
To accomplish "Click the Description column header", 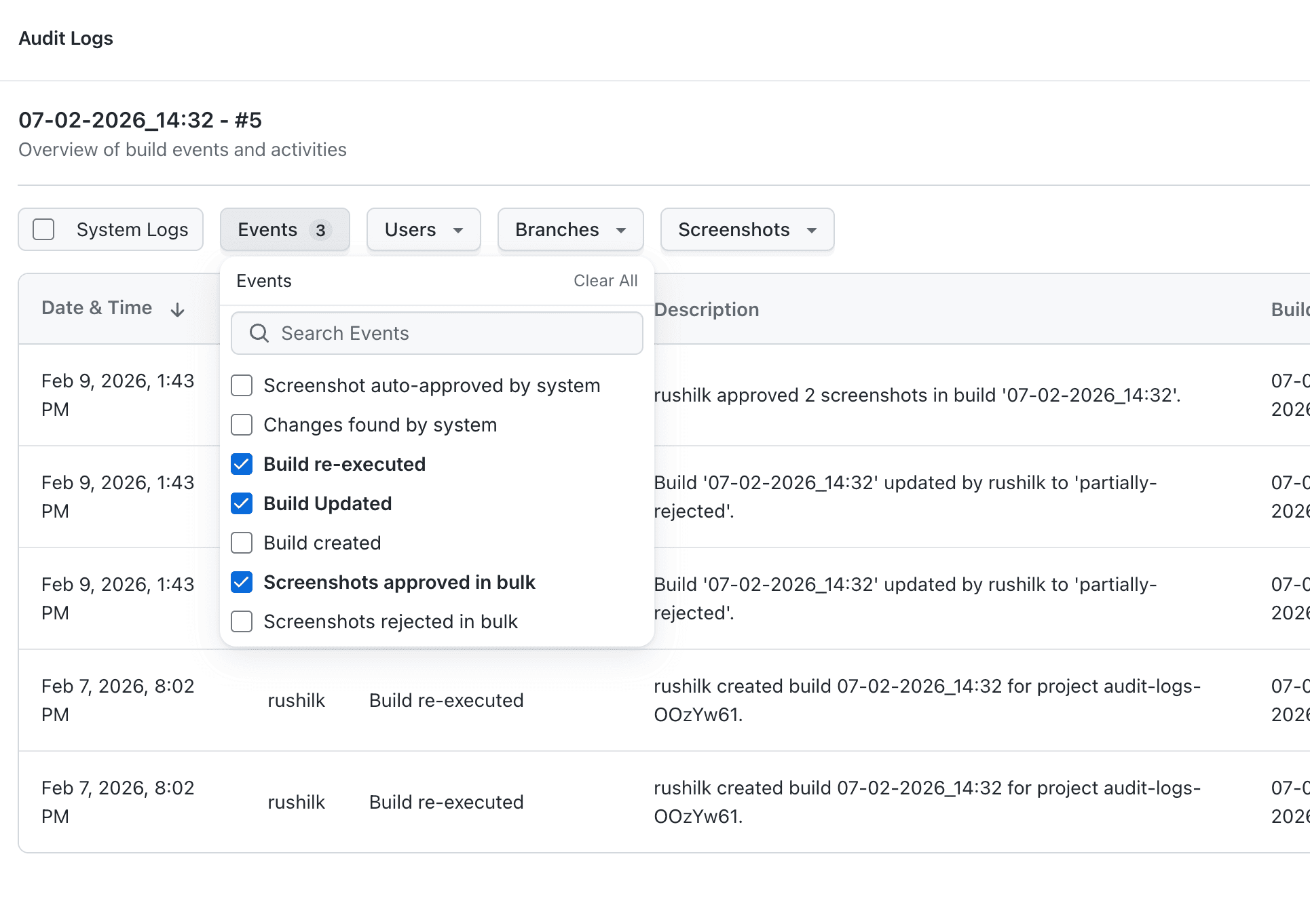I will [x=707, y=309].
